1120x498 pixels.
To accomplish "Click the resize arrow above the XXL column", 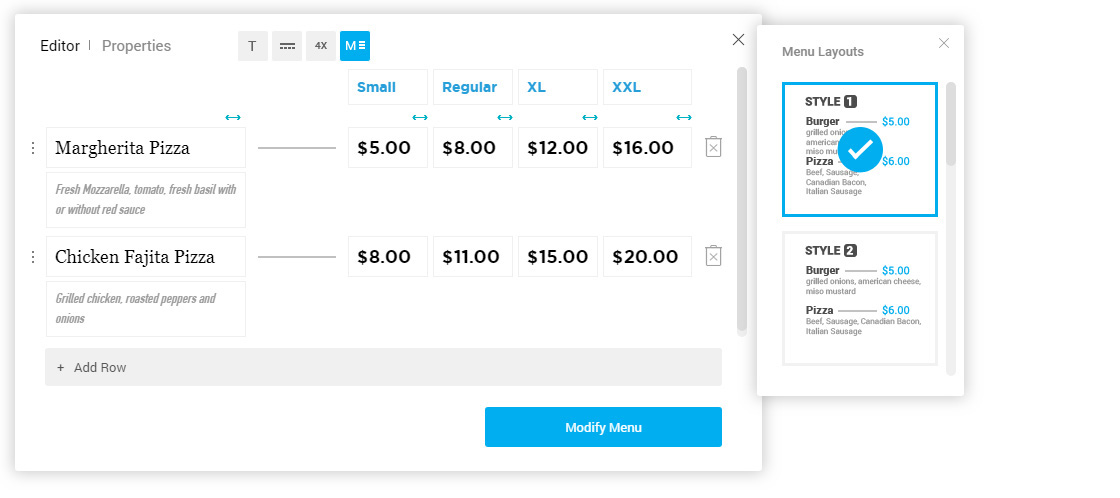I will [x=684, y=117].
